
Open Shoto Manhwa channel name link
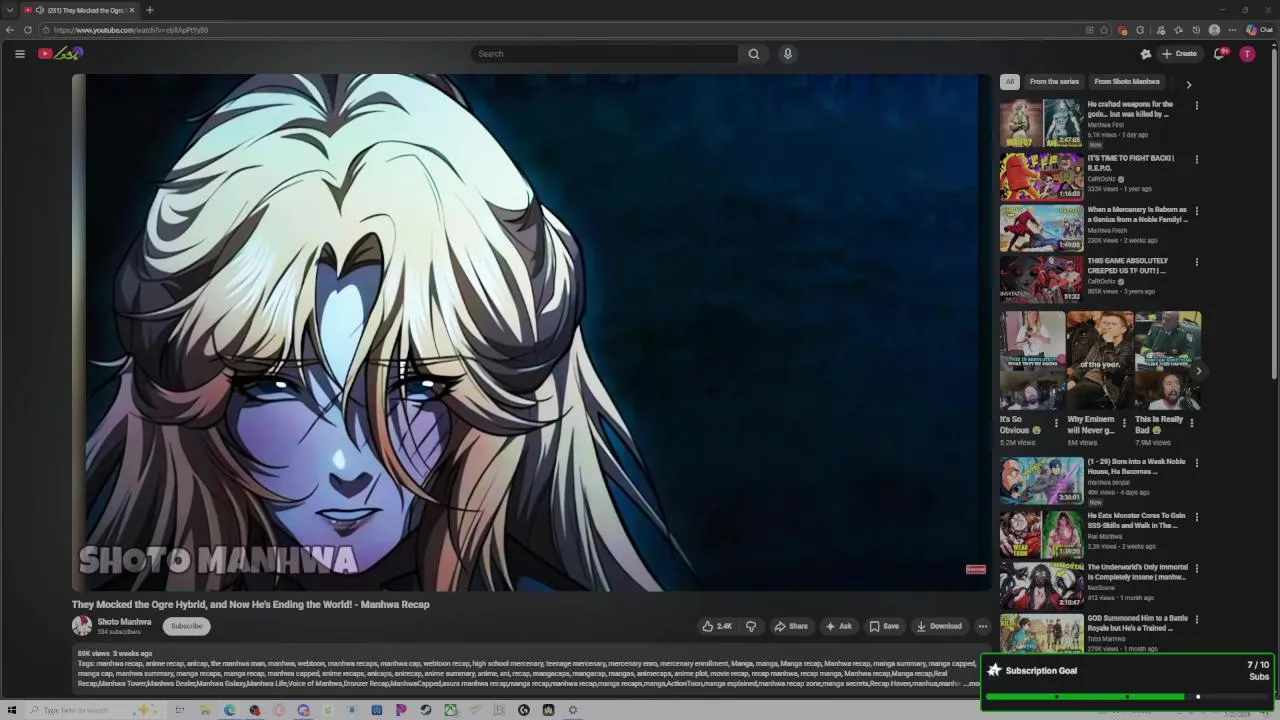pyautogui.click(x=124, y=622)
